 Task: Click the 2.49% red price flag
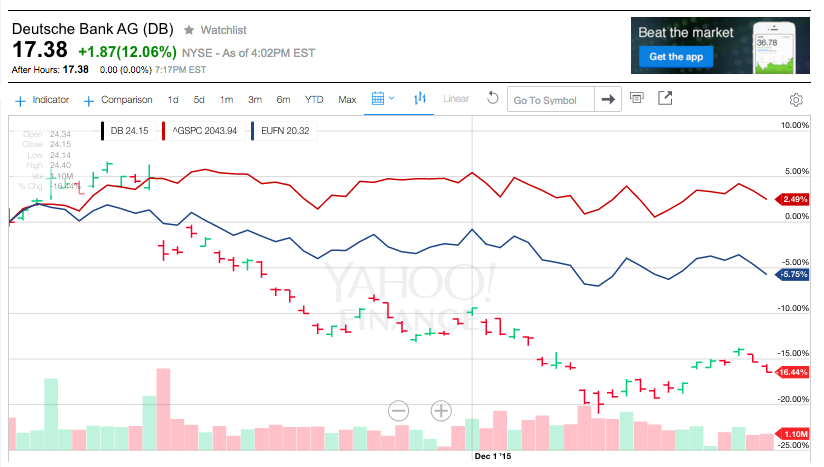792,199
